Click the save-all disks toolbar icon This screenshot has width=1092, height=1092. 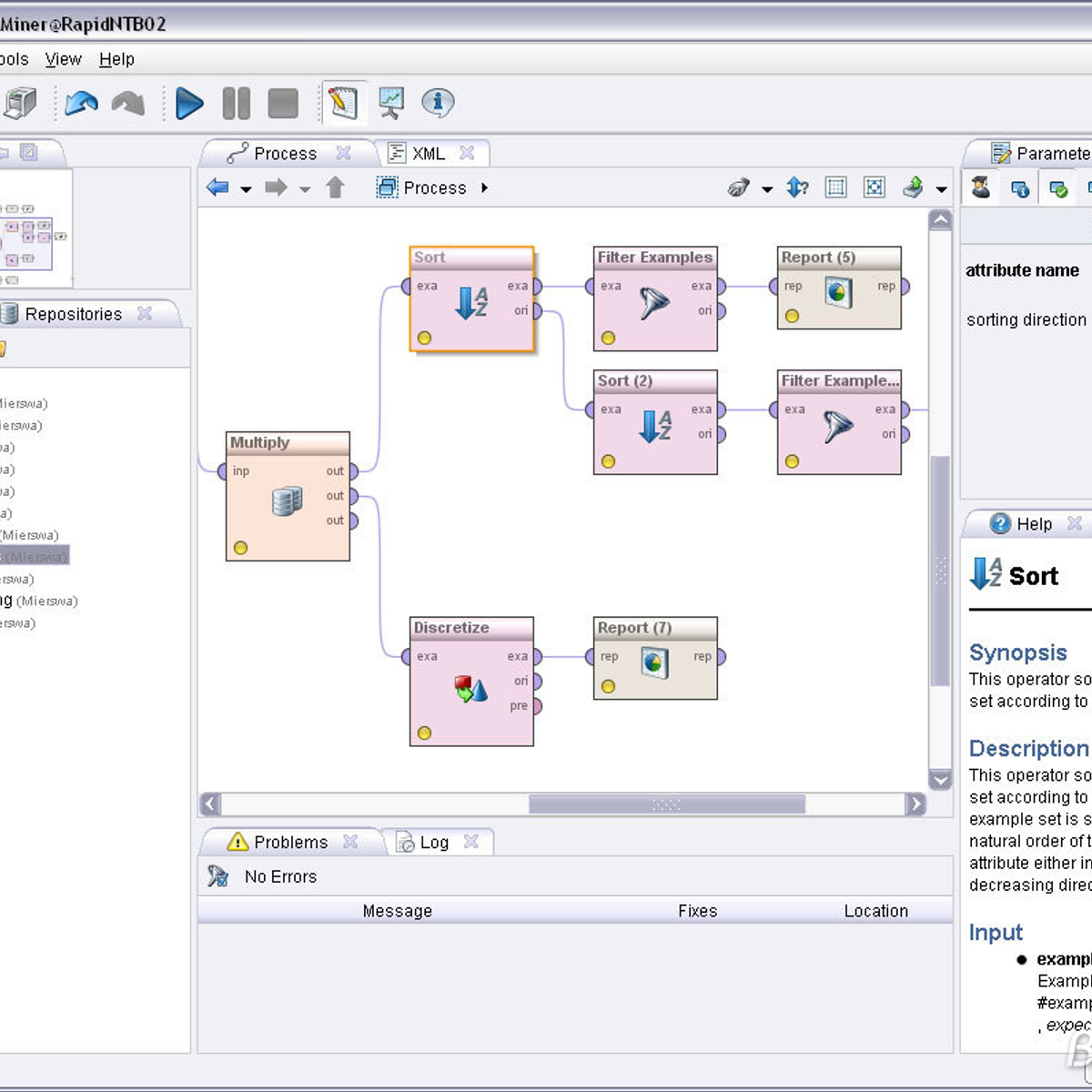[x=20, y=103]
